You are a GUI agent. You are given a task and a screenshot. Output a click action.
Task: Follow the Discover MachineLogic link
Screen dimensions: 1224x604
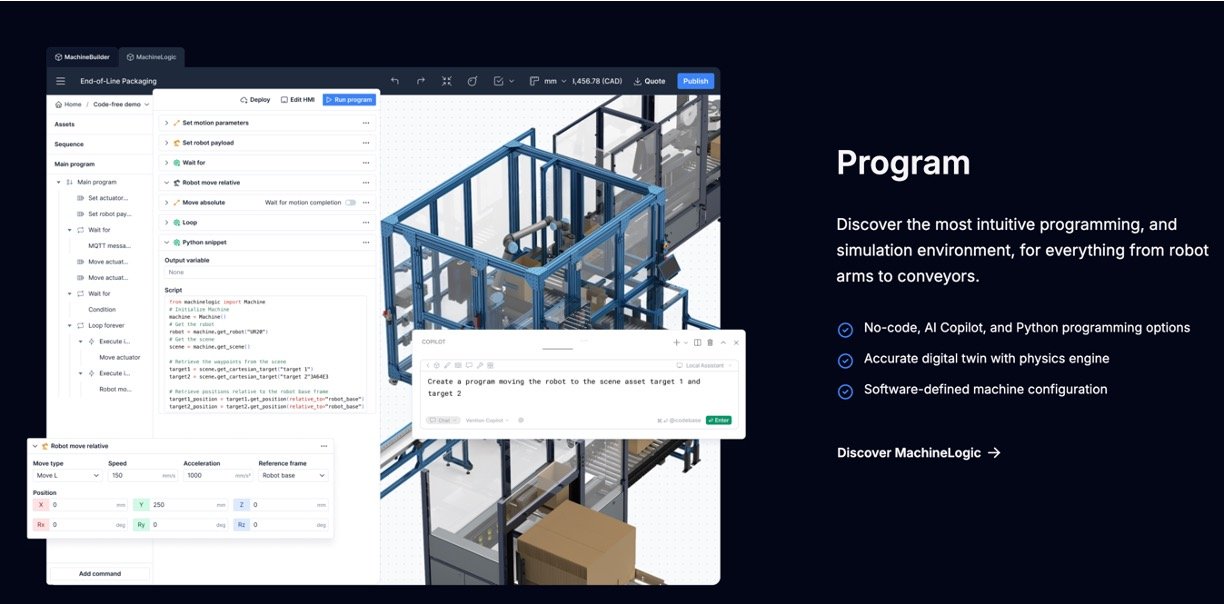(918, 453)
